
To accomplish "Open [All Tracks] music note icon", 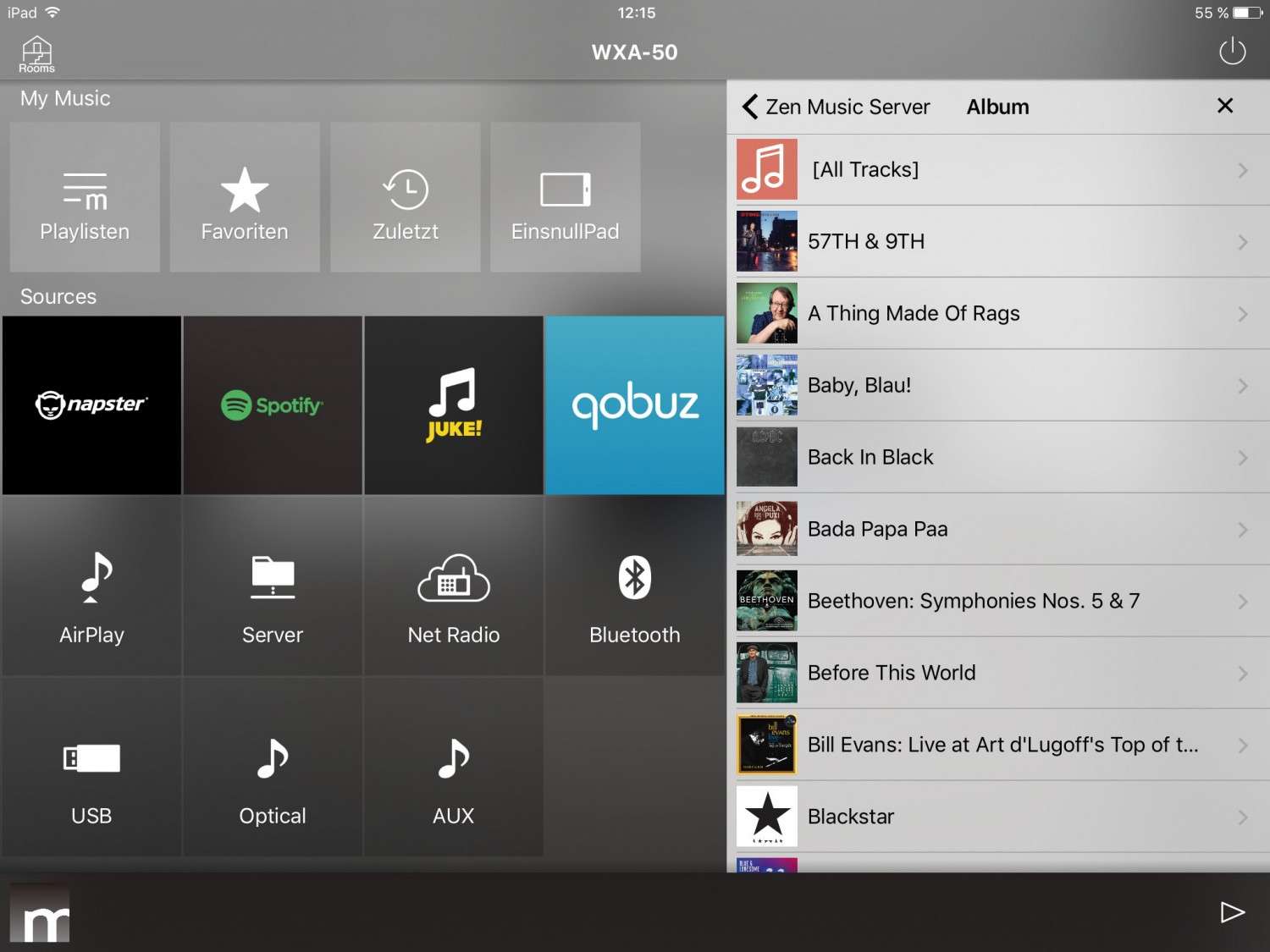I will [x=767, y=169].
